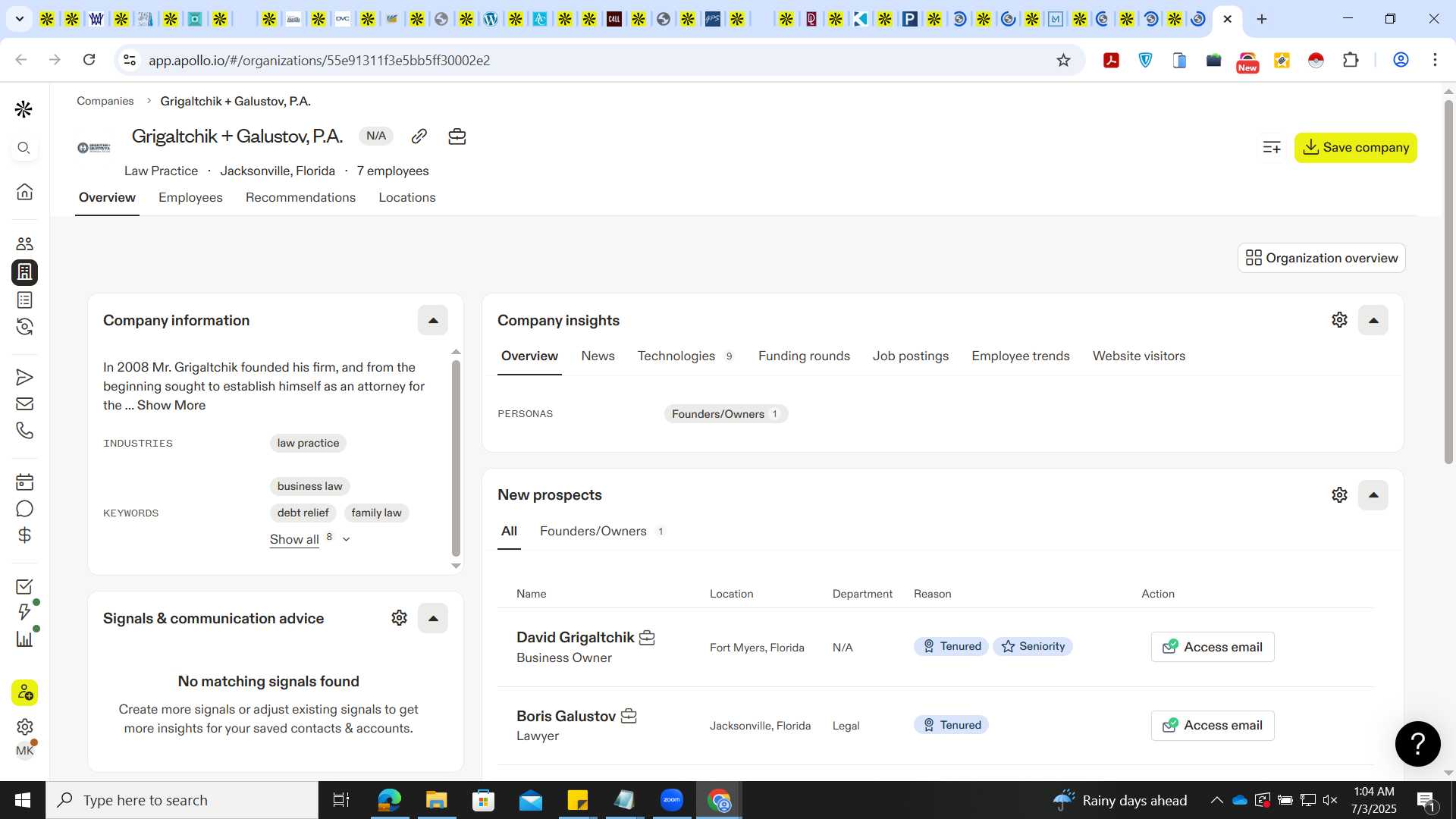Open the search icon in sidebar

pyautogui.click(x=24, y=148)
